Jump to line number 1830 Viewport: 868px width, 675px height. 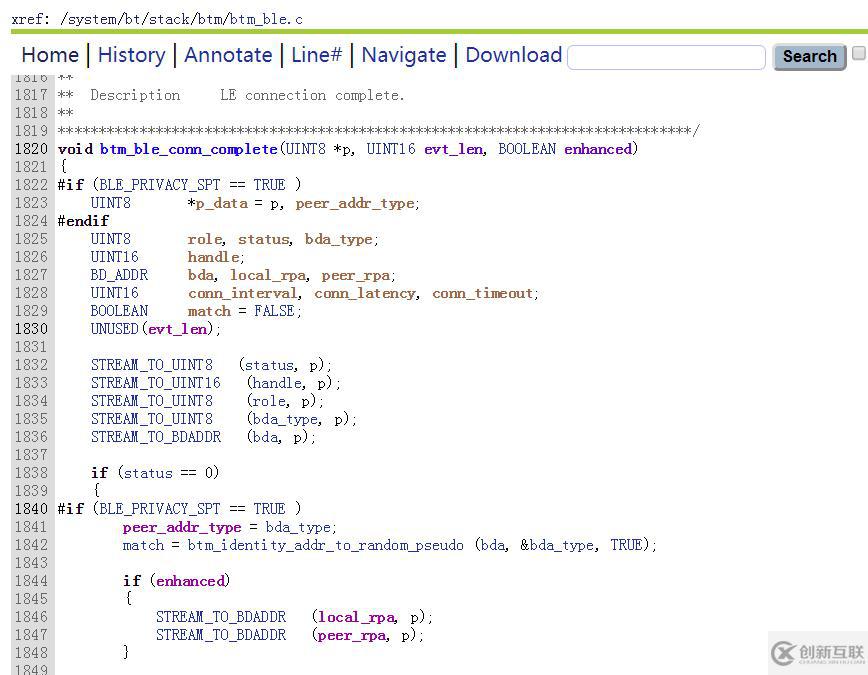pyautogui.click(x=31, y=329)
